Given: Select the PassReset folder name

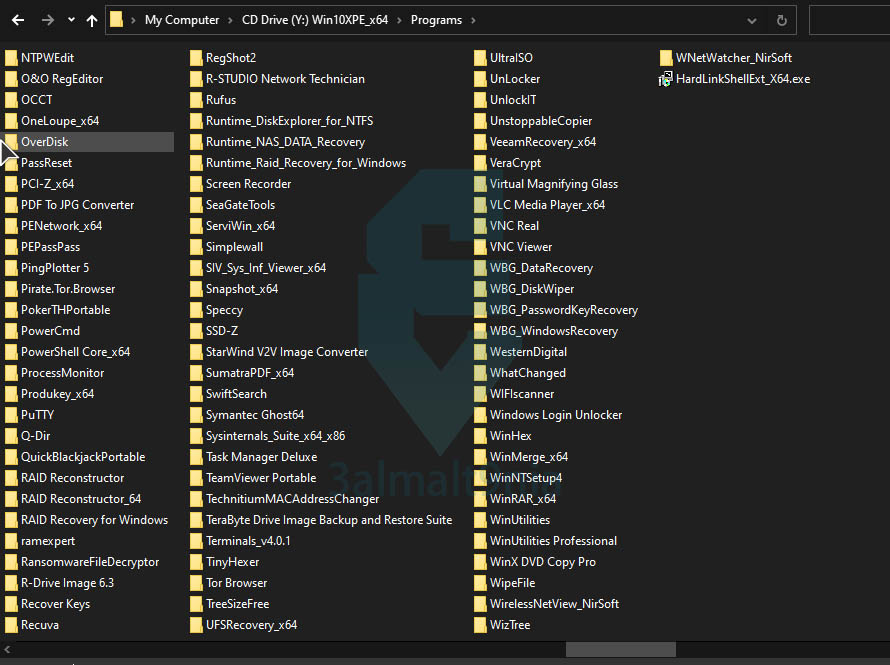Looking at the screenshot, I should click(x=47, y=163).
